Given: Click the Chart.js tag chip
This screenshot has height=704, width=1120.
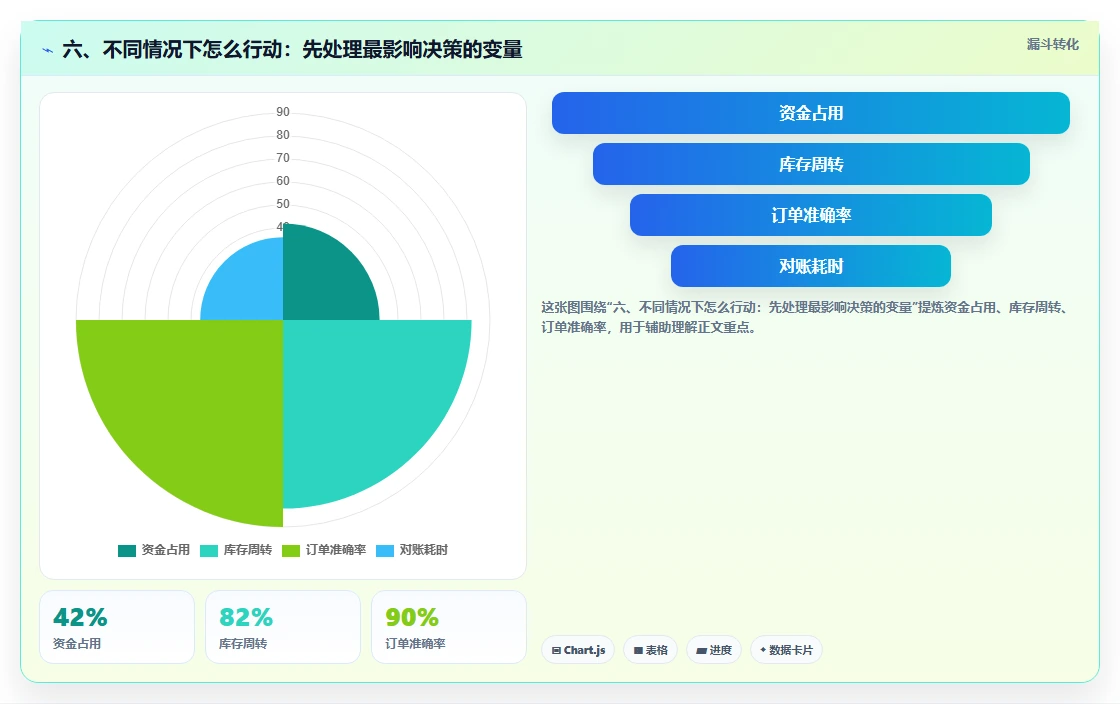Looking at the screenshot, I should pos(578,650).
